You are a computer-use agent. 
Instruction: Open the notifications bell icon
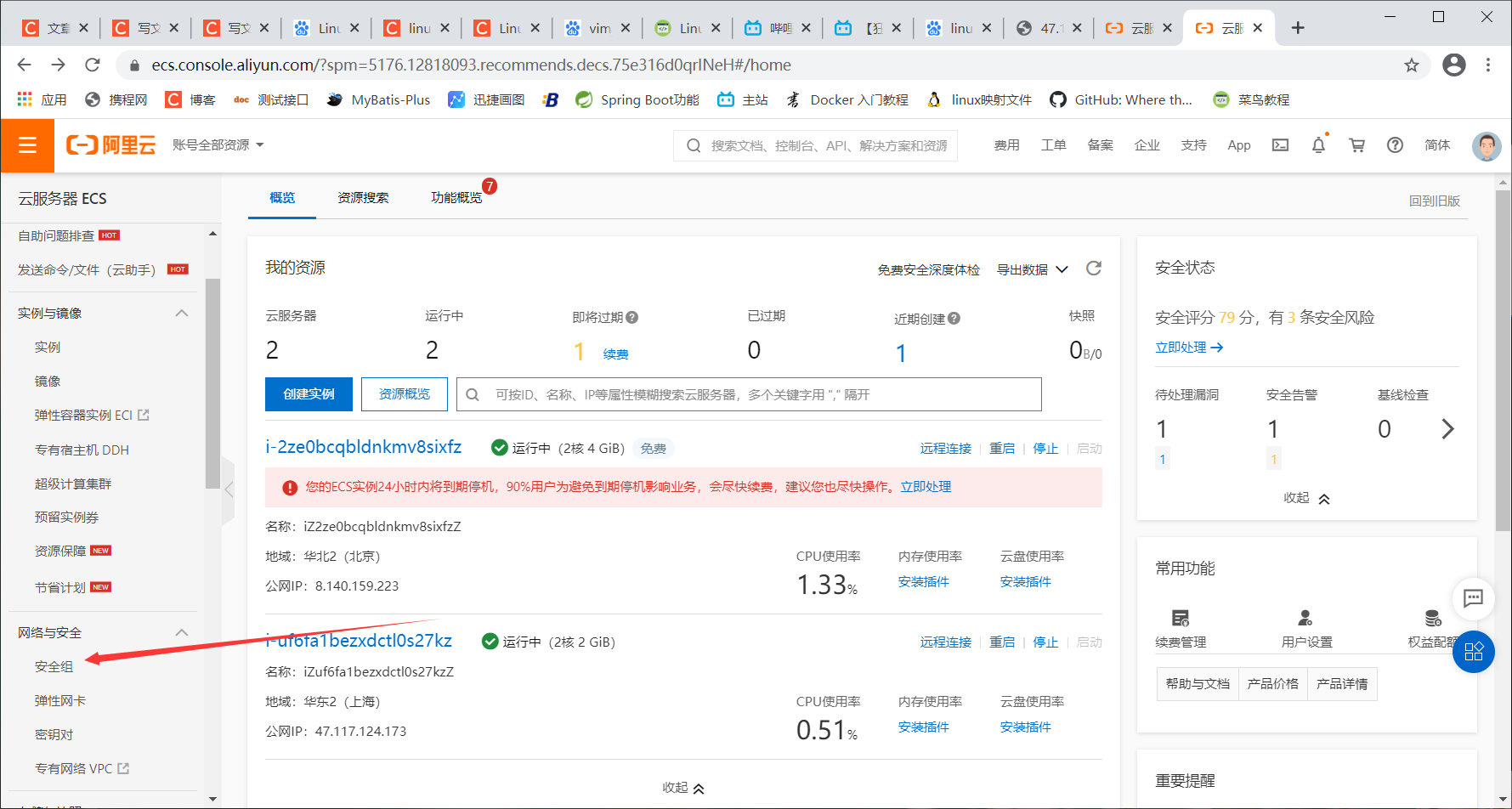pyautogui.click(x=1318, y=145)
